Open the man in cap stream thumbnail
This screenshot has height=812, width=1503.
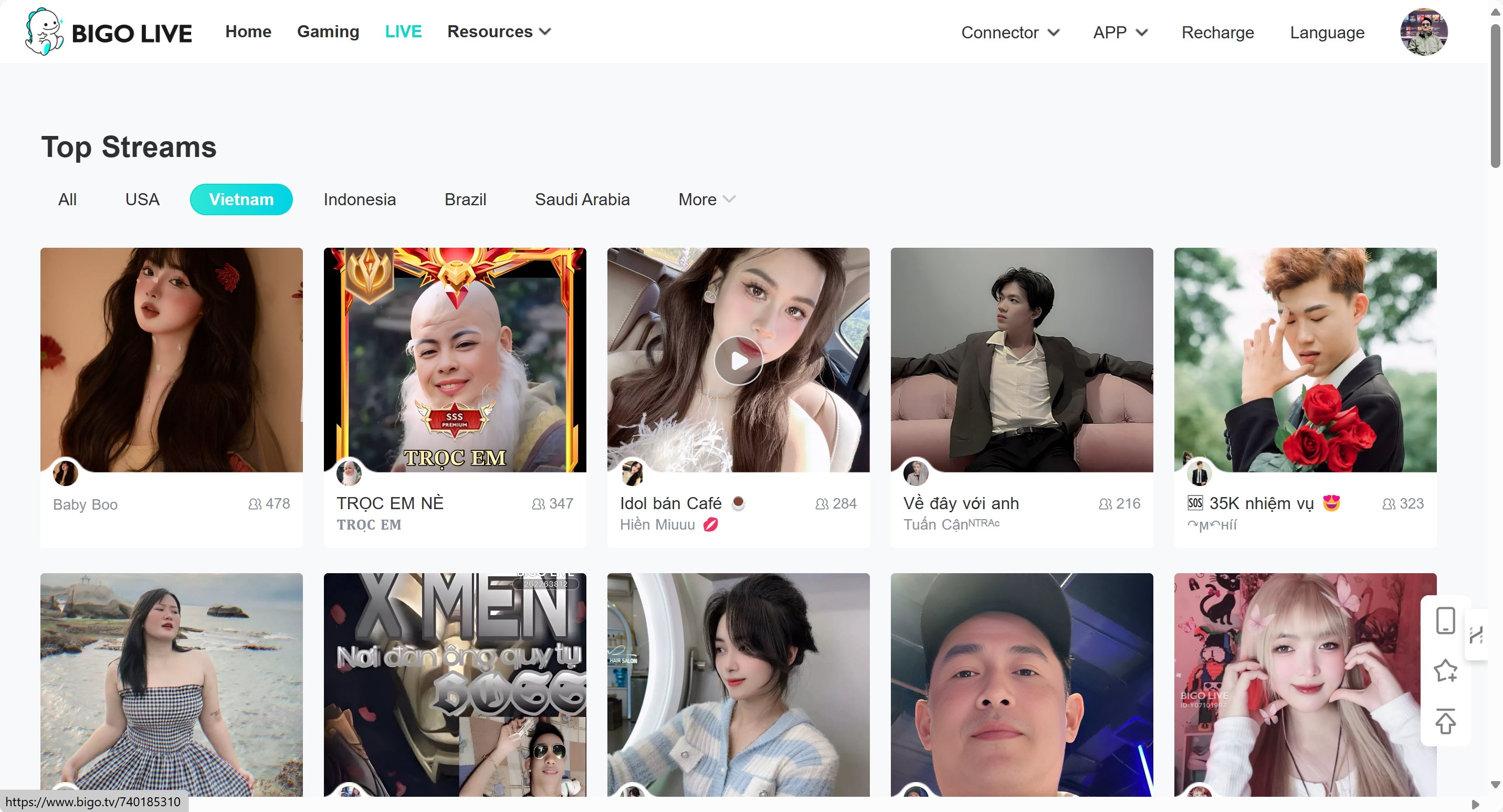coord(1022,685)
